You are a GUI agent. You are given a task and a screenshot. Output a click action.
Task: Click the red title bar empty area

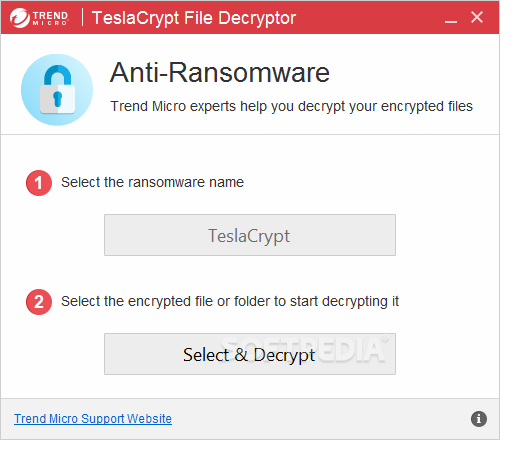point(367,17)
